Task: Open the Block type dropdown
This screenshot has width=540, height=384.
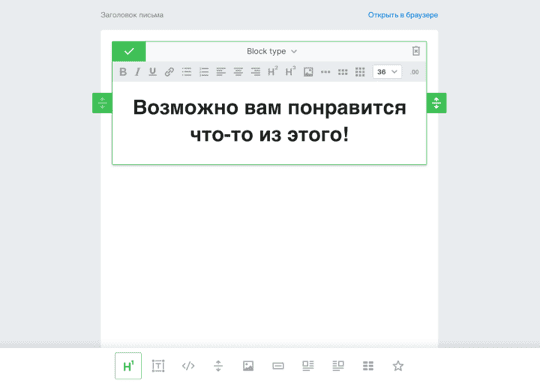Action: pyautogui.click(x=271, y=51)
